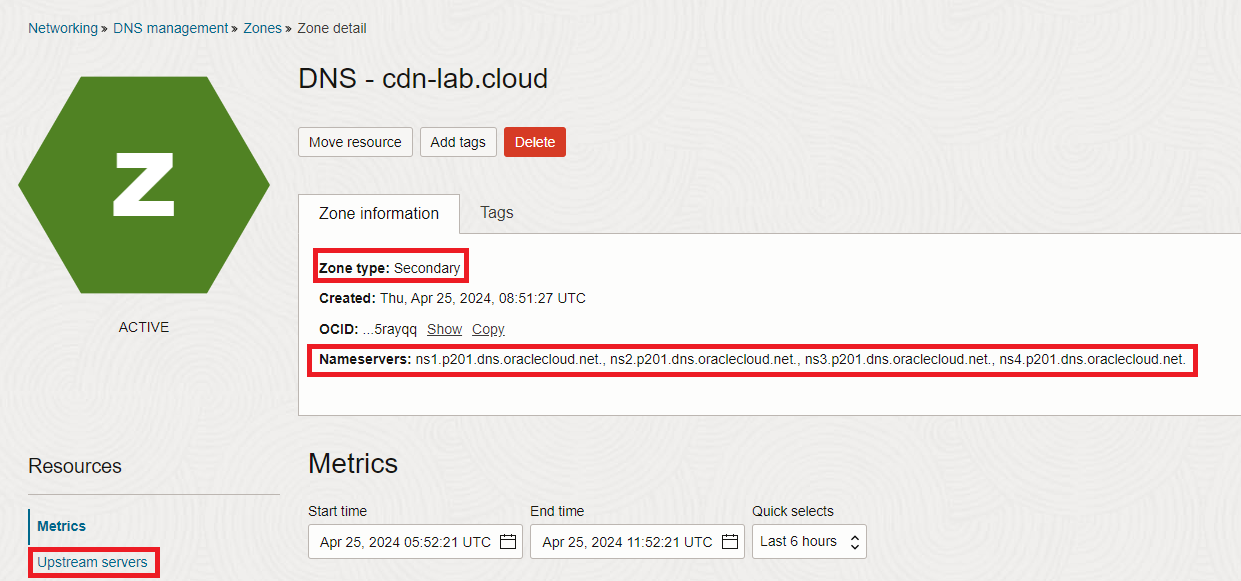Copy the zone OCID
The height and width of the screenshot is (581, 1241).
pyautogui.click(x=488, y=329)
